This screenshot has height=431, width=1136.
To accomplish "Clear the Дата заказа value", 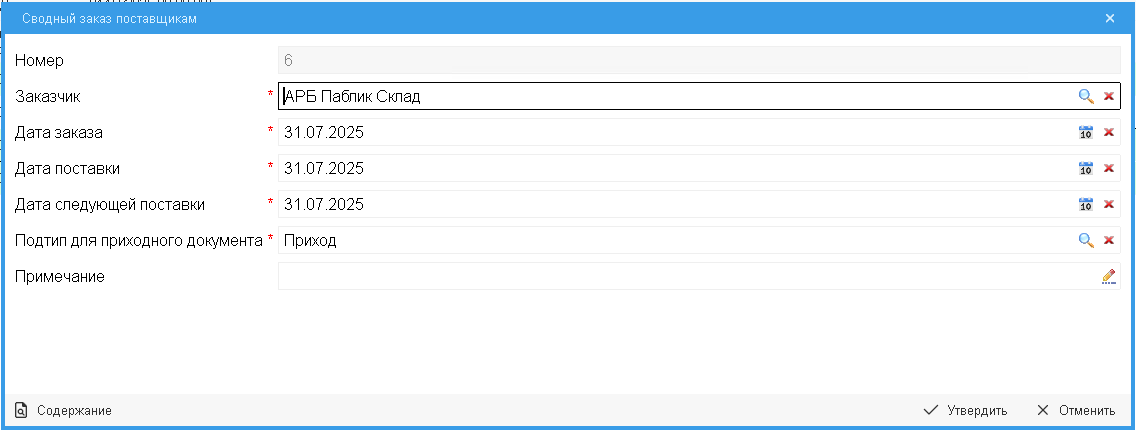I will pos(1108,132).
